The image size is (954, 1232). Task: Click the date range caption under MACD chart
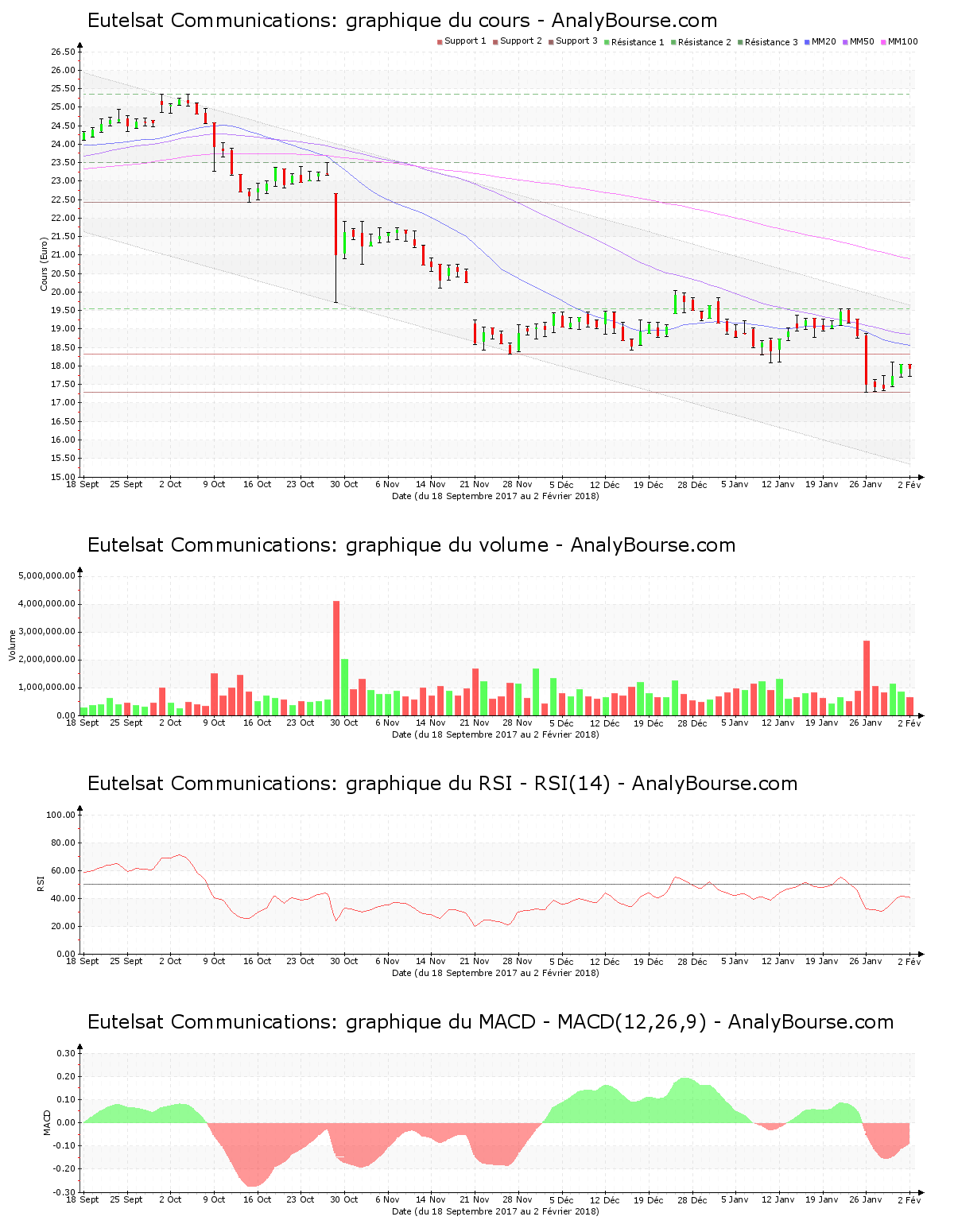(x=495, y=1211)
